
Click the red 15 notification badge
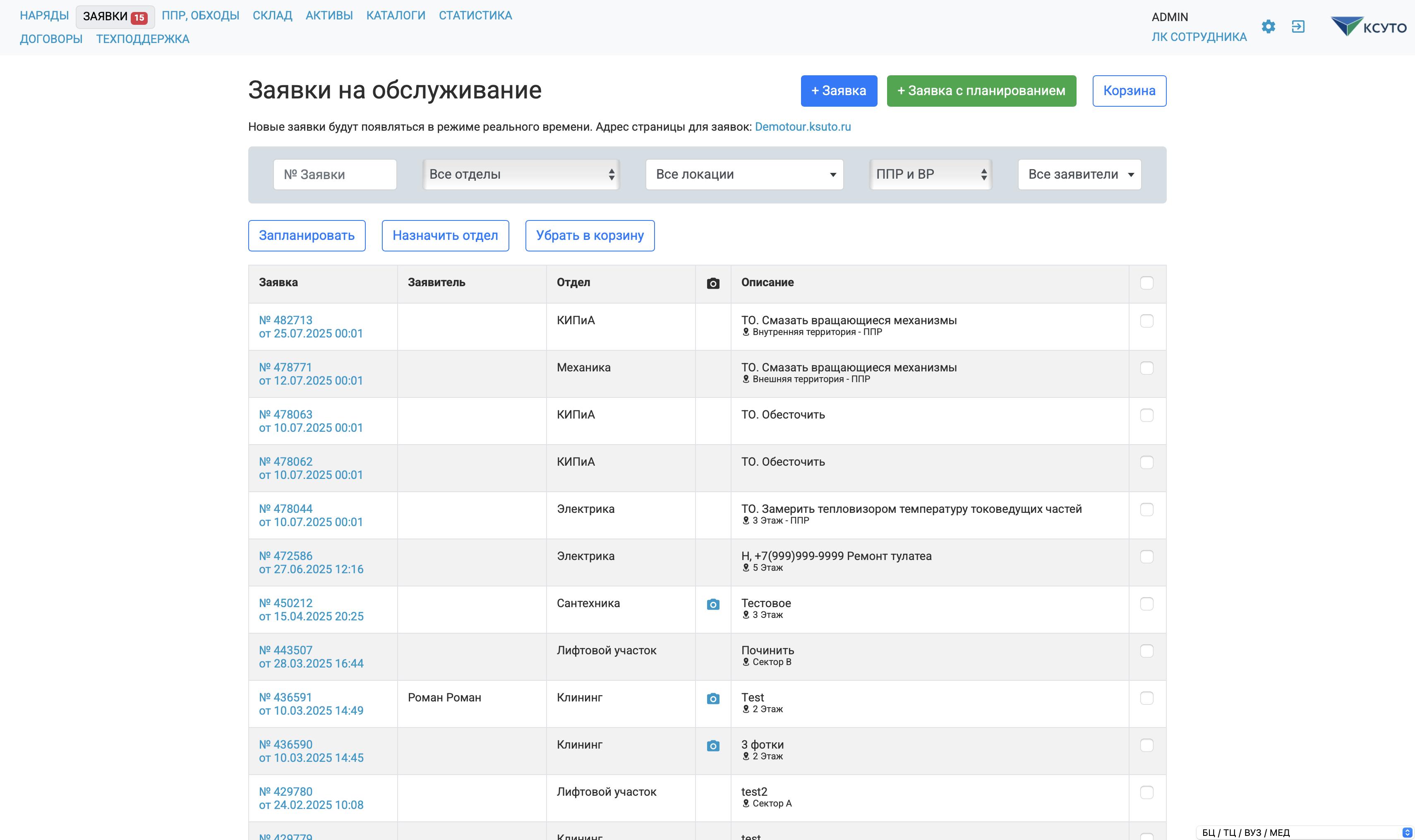click(x=139, y=17)
